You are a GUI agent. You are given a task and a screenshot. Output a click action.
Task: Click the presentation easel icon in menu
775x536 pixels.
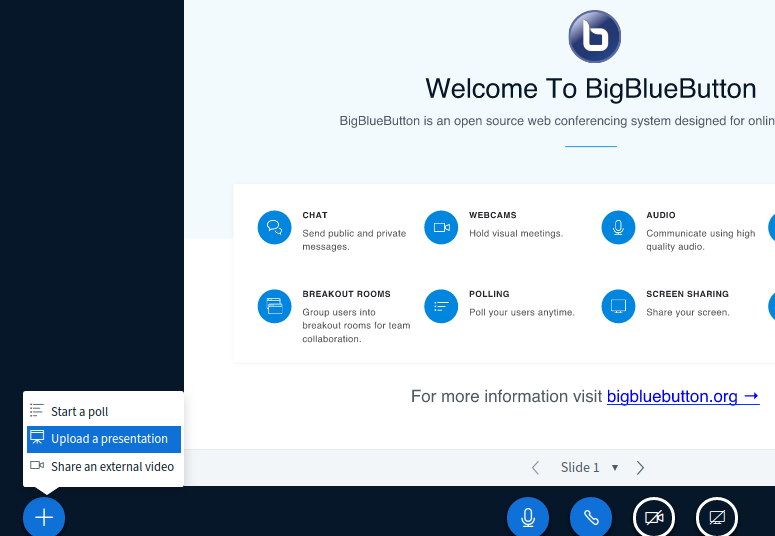[37, 437]
